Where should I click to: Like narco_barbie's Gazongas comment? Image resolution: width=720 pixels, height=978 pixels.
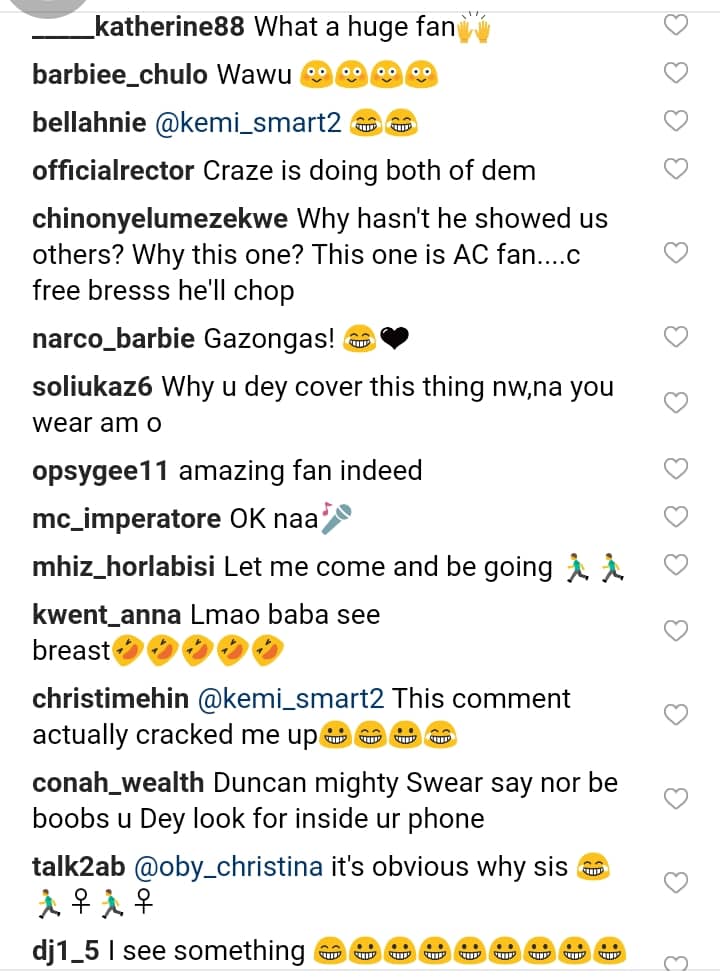click(x=677, y=337)
